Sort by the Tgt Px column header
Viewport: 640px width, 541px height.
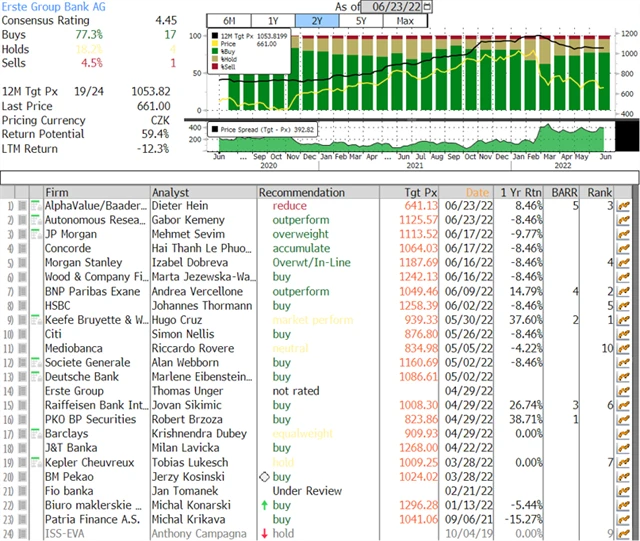coord(421,192)
